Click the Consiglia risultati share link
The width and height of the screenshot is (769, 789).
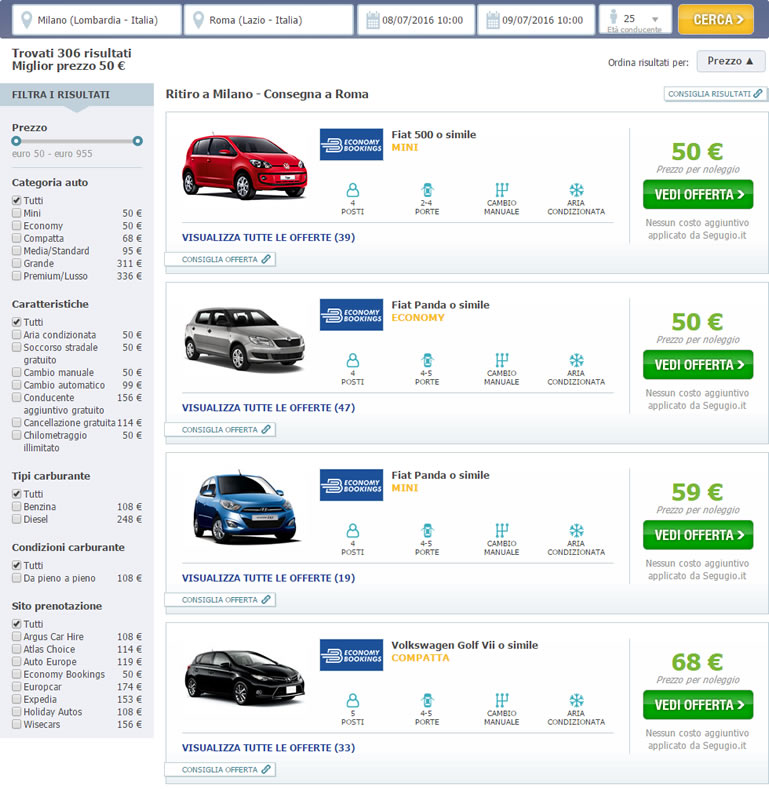coord(715,94)
